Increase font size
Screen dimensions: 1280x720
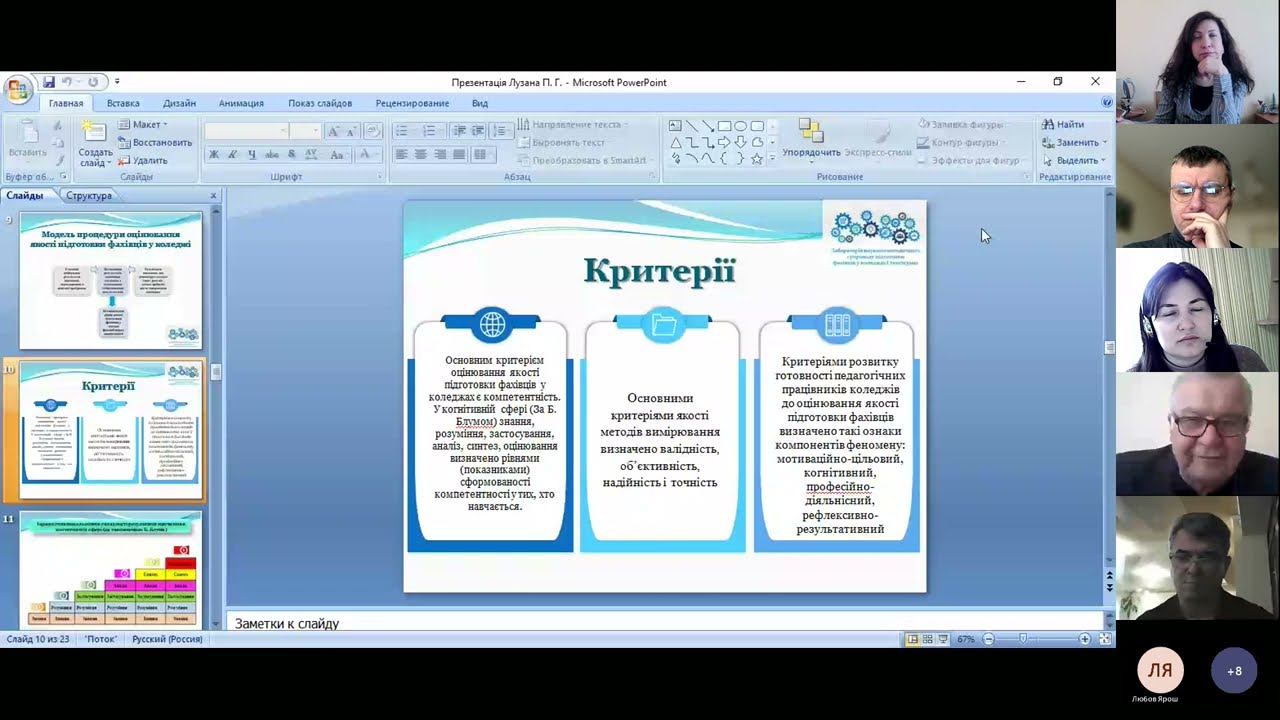pos(333,131)
